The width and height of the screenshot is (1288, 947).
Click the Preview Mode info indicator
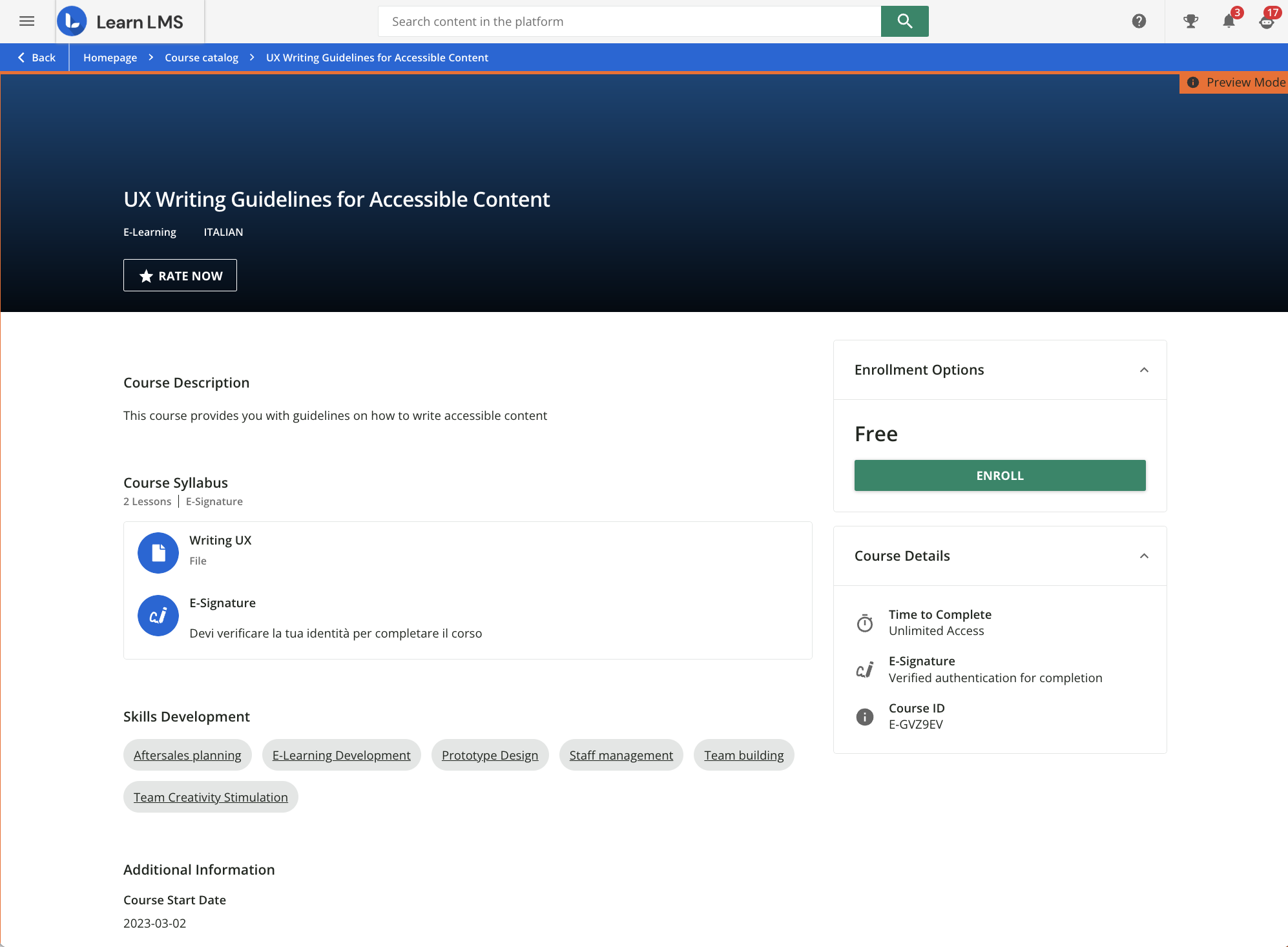tap(1193, 82)
